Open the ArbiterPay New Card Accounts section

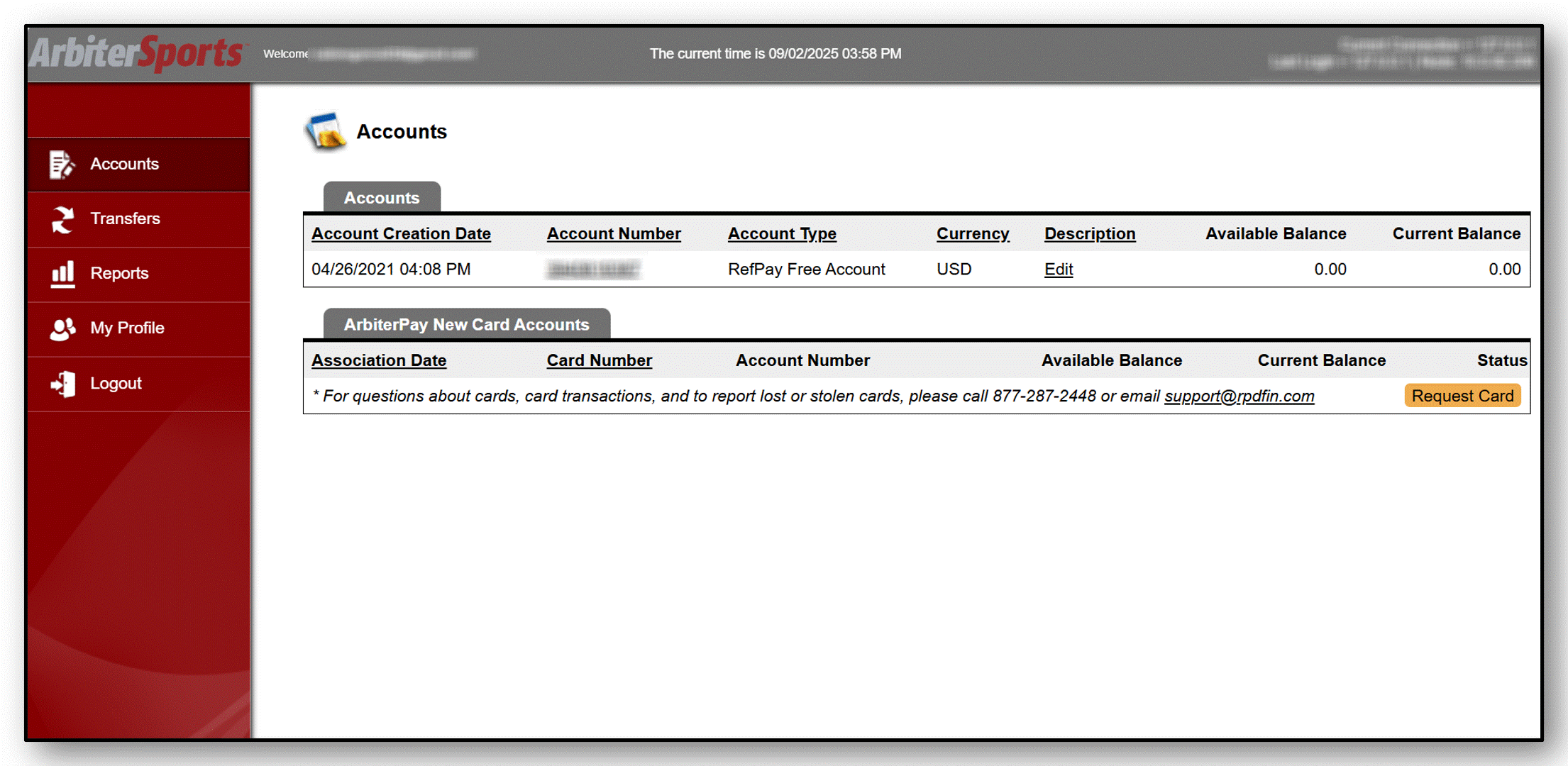467,324
